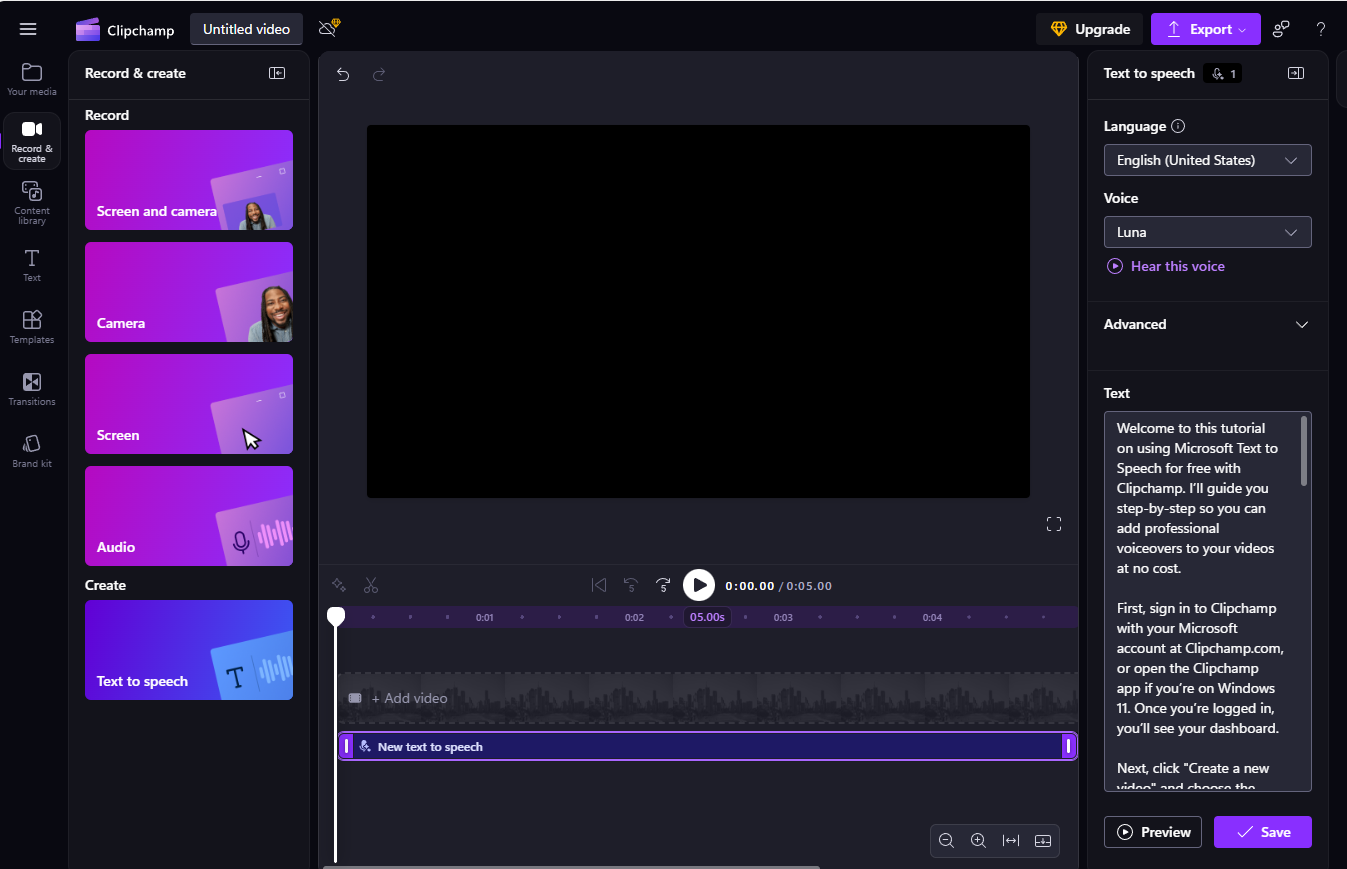
Task: Open the Export dropdown
Action: click(1206, 29)
